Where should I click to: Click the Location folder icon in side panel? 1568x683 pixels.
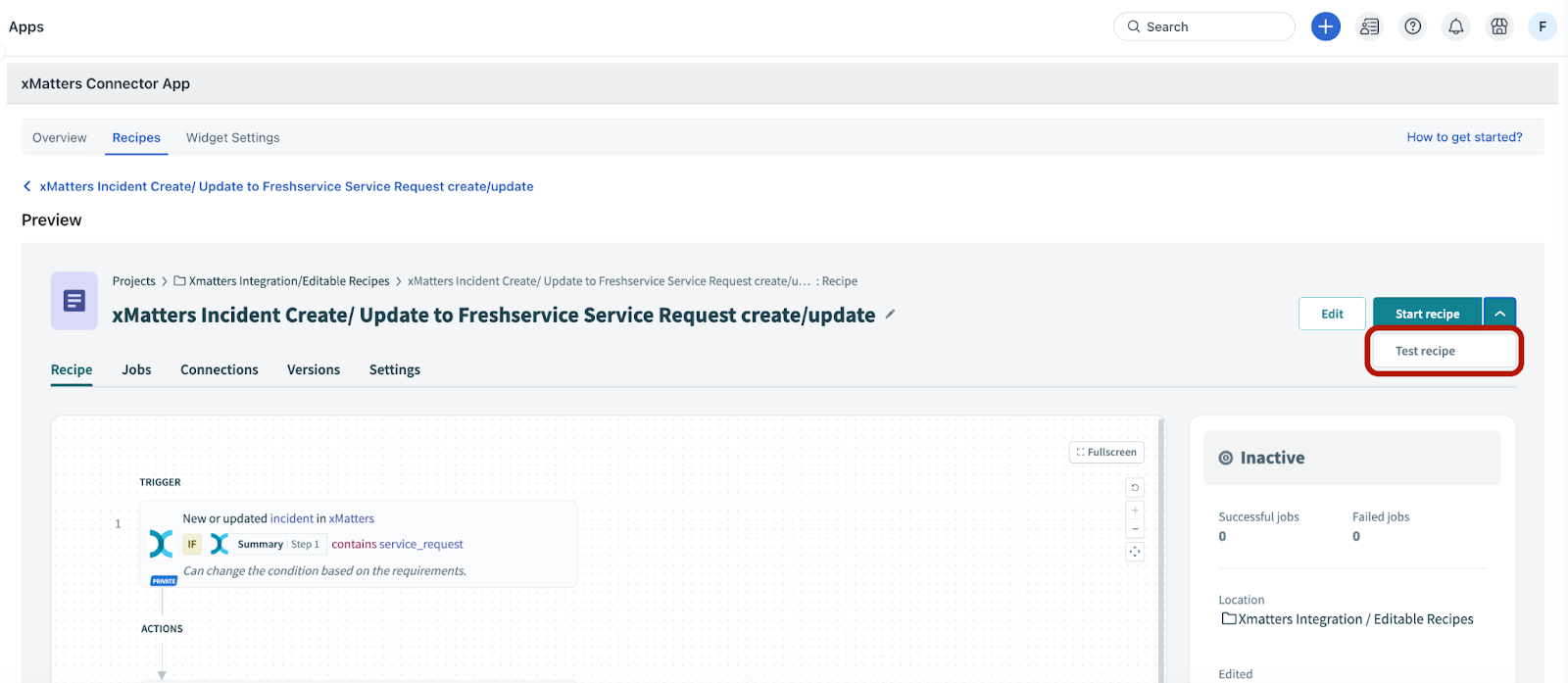coord(1229,619)
